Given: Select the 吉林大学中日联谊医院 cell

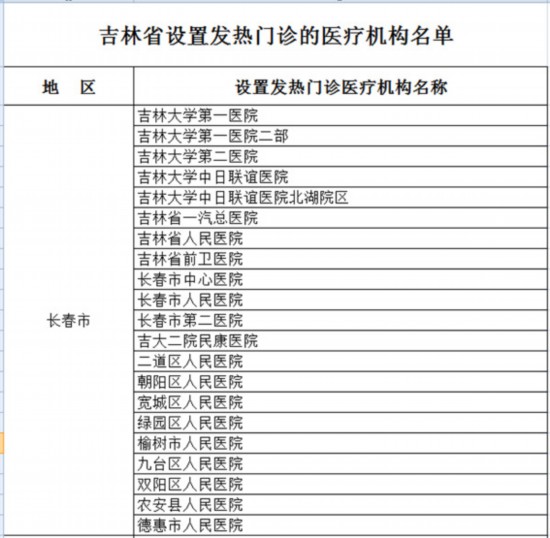Looking at the screenshot, I should 341,177.
